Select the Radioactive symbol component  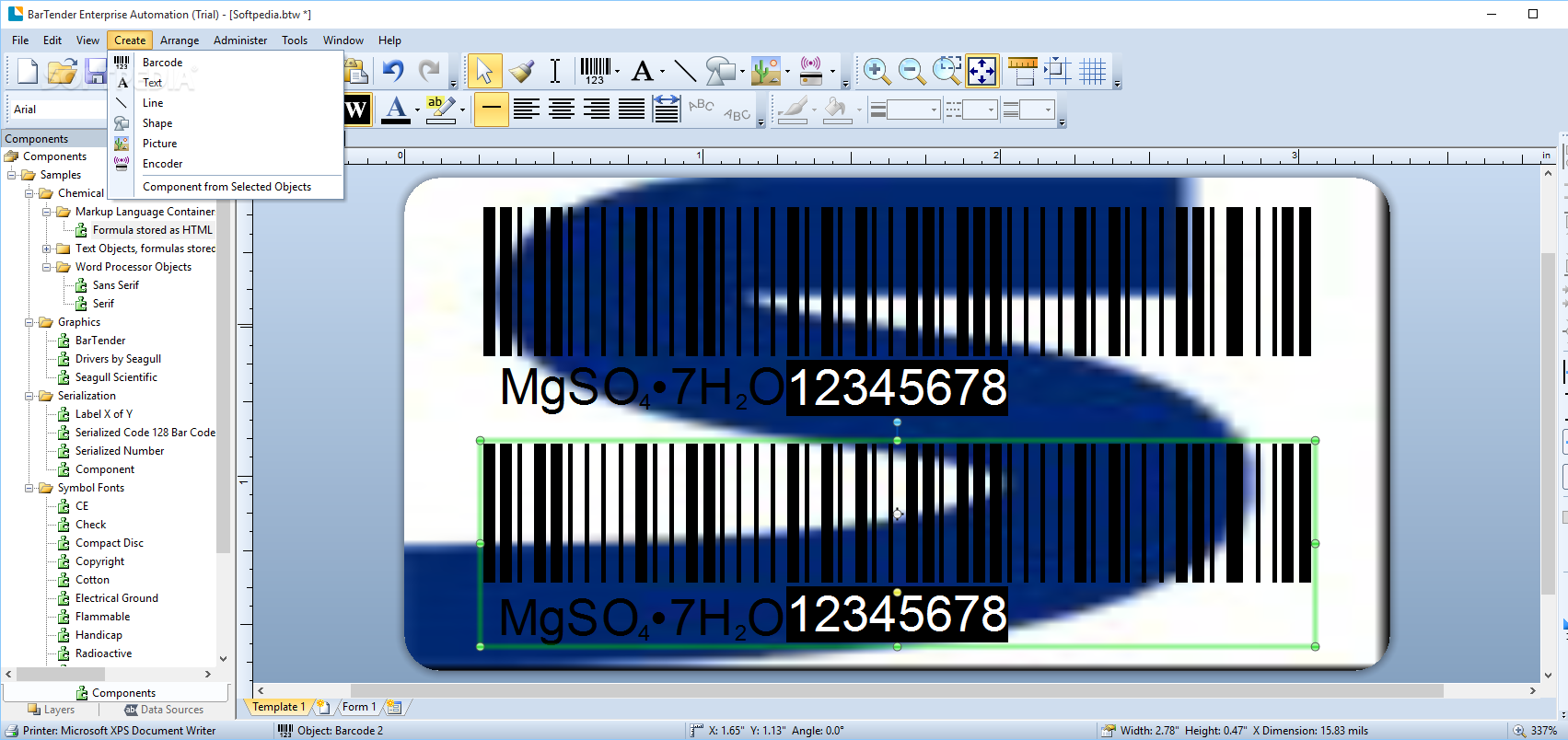pyautogui.click(x=103, y=653)
